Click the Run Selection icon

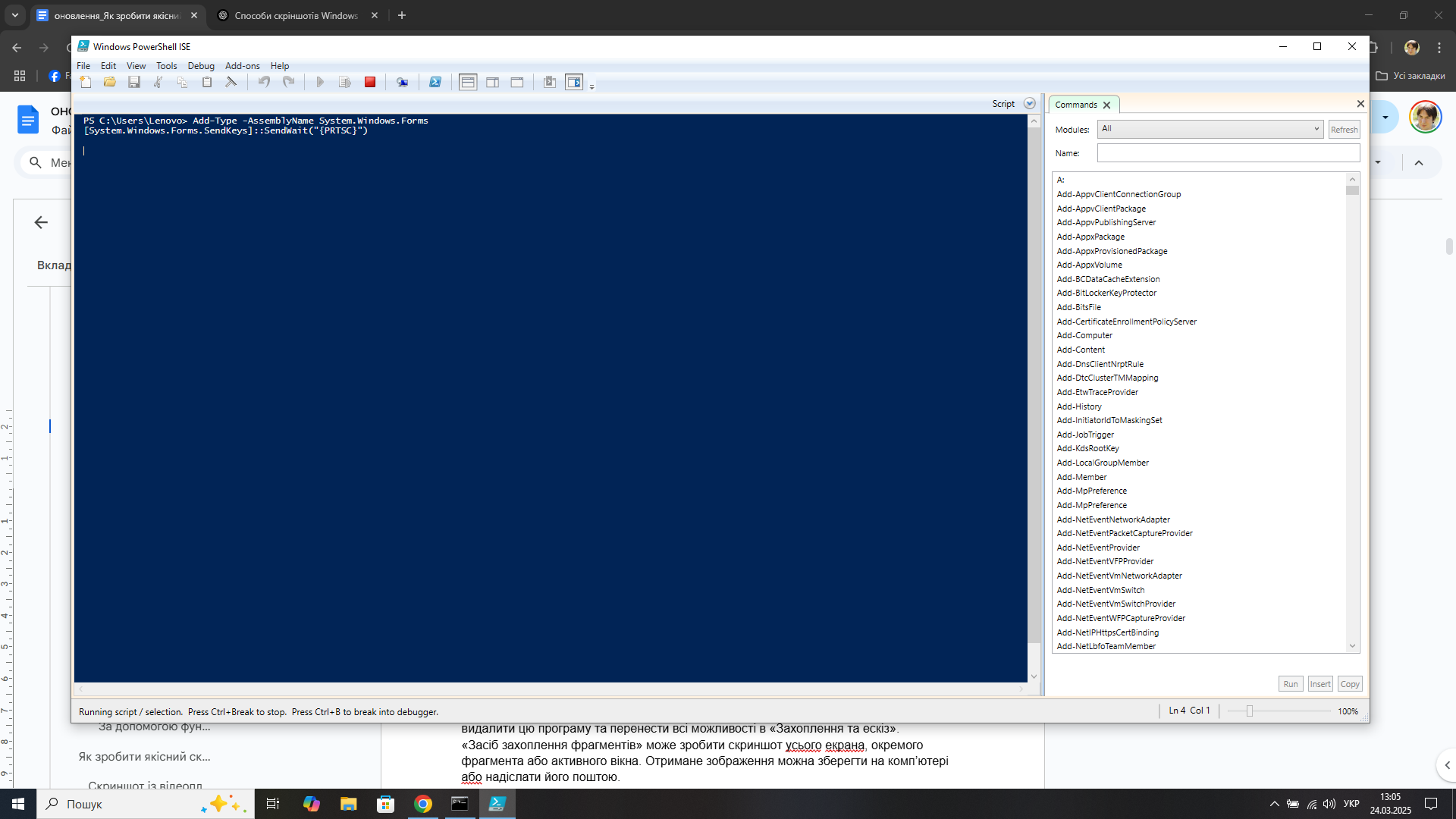click(345, 82)
